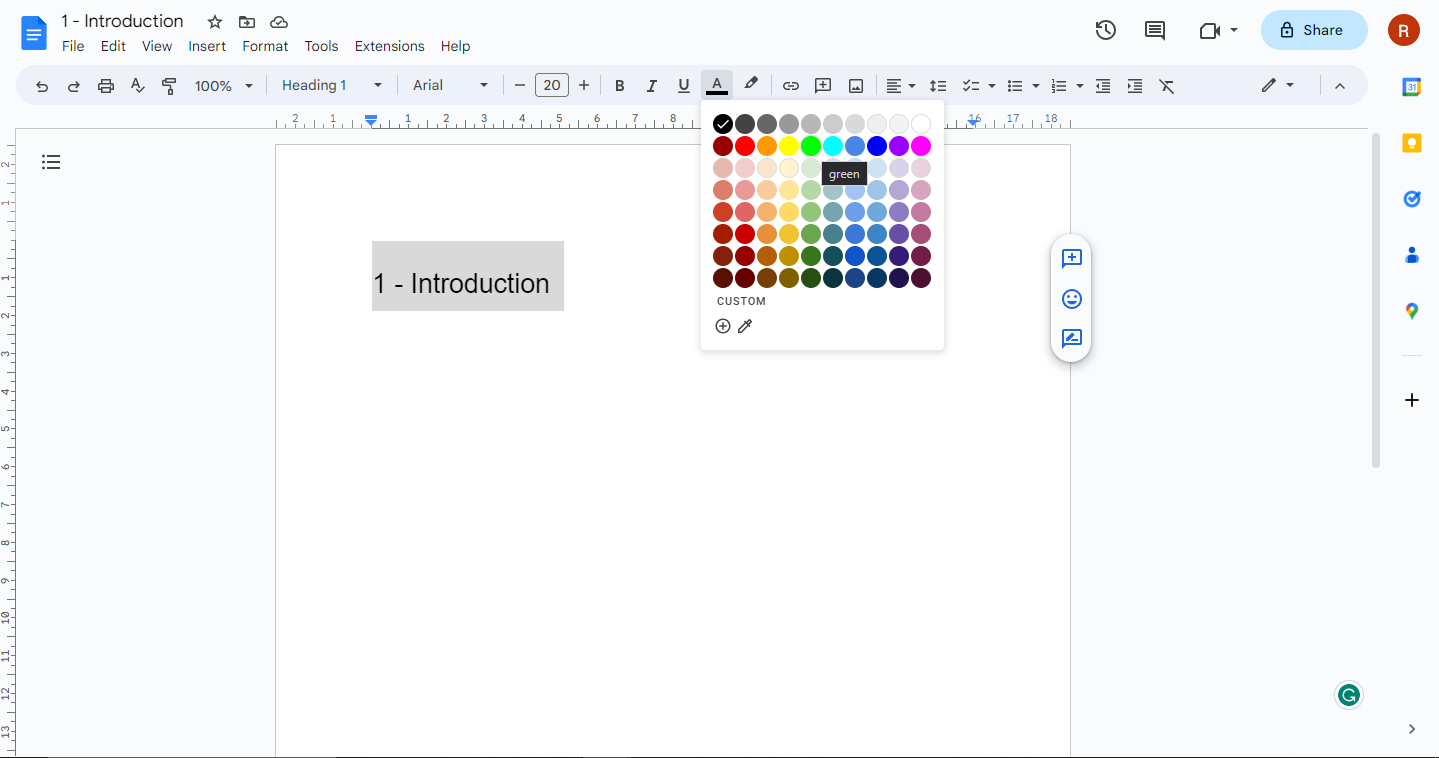Click the paint format roller icon

(169, 86)
